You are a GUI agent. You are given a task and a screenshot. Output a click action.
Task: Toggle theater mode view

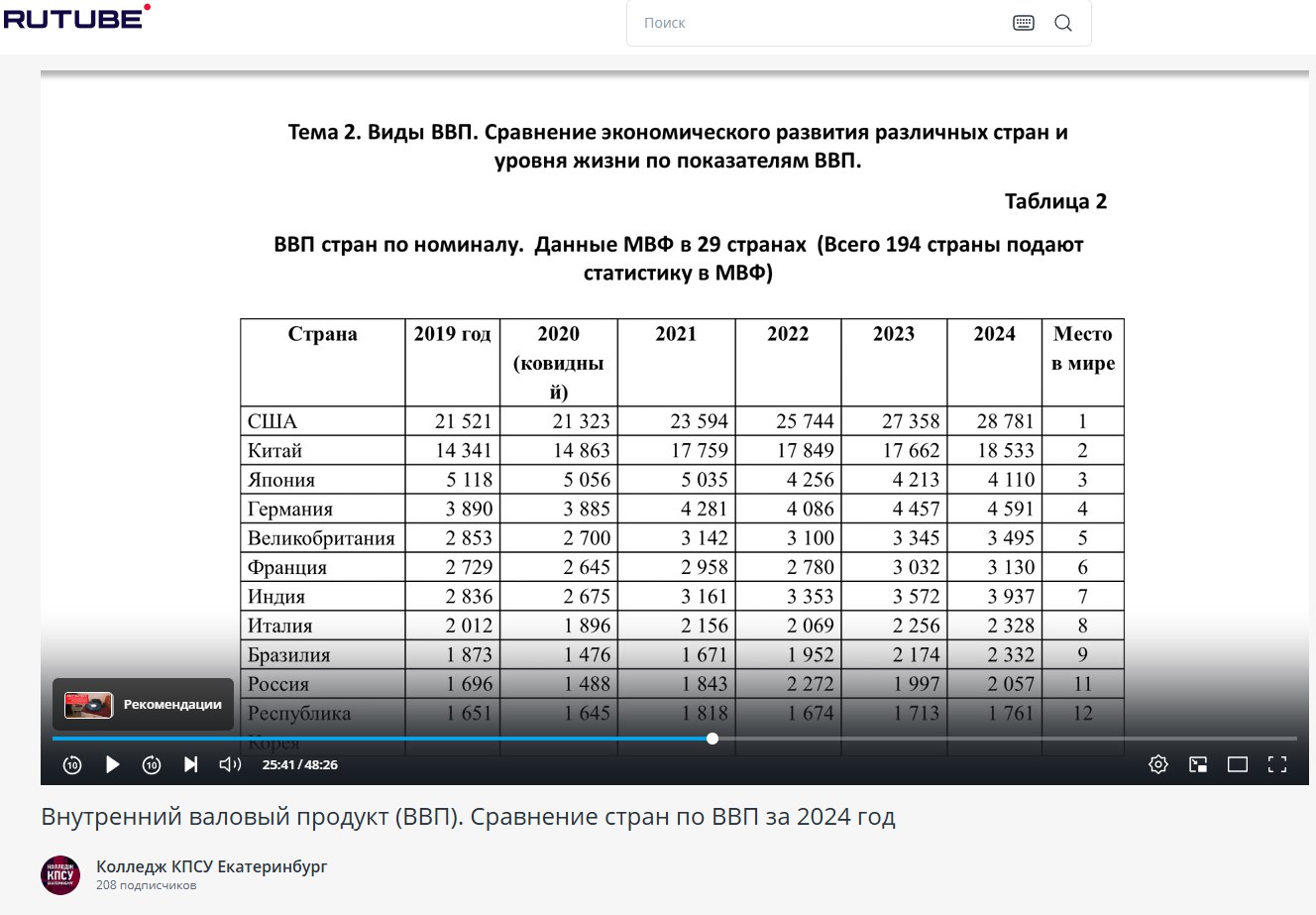(1238, 764)
